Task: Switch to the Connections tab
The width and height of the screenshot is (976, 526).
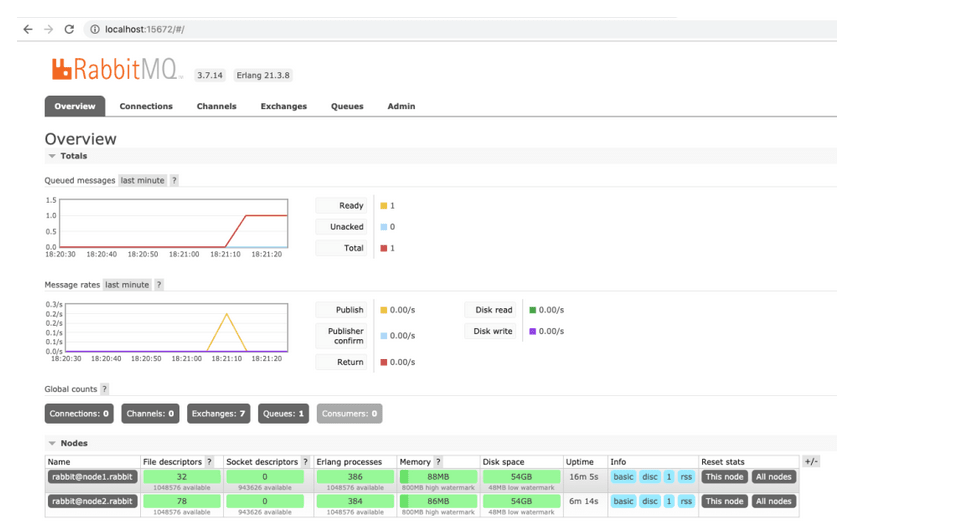Action: coord(146,106)
